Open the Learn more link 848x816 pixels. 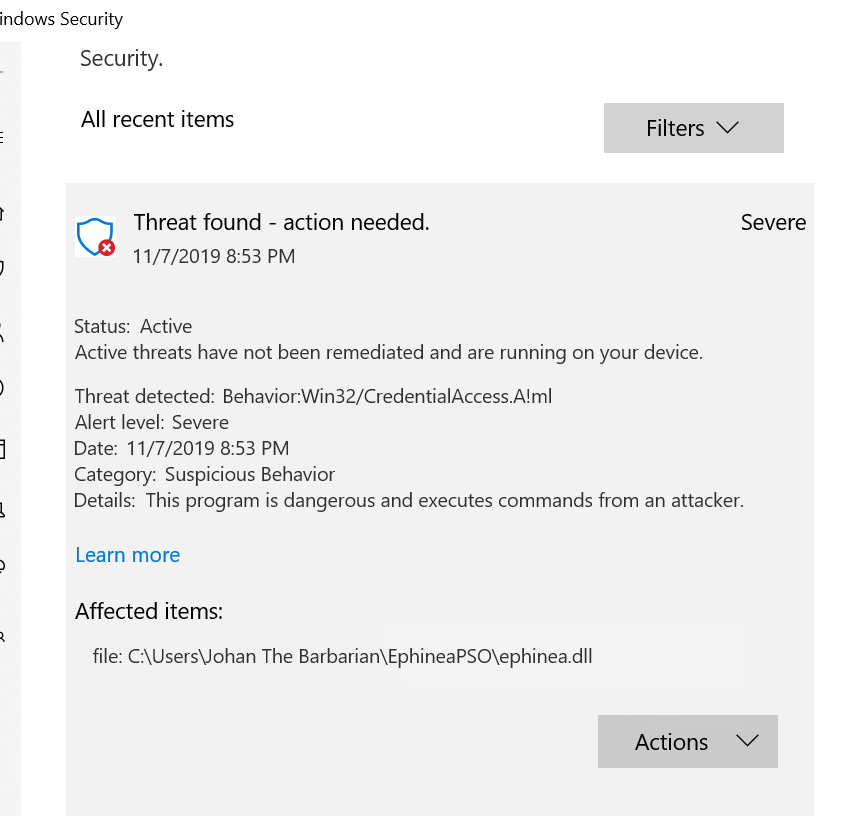128,555
